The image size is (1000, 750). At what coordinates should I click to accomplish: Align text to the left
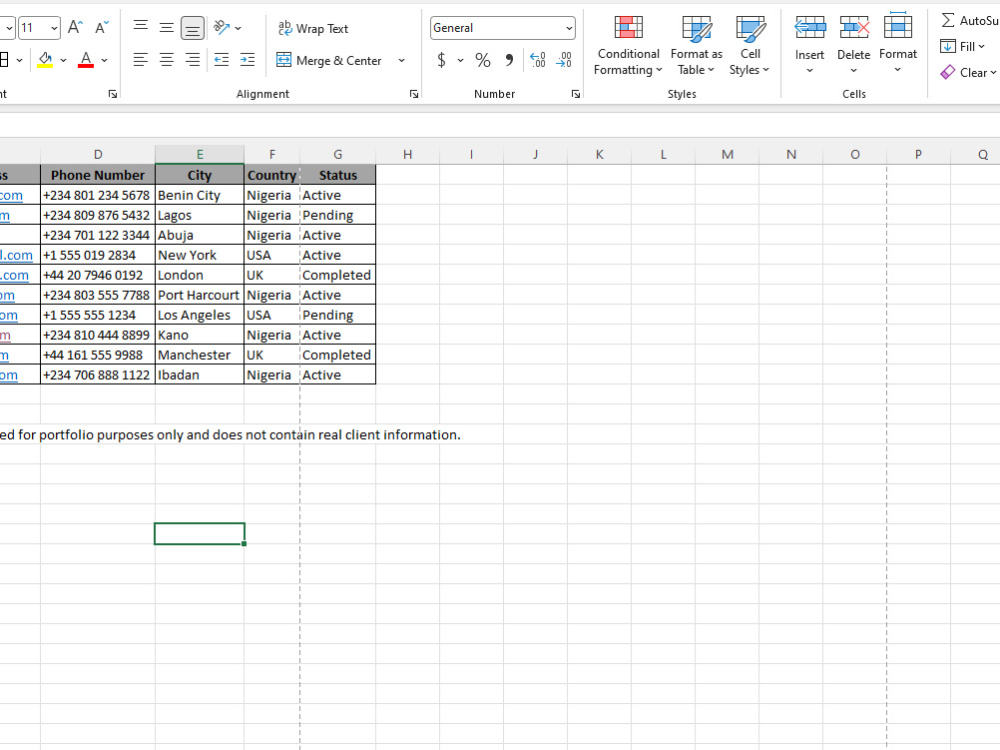(140, 60)
